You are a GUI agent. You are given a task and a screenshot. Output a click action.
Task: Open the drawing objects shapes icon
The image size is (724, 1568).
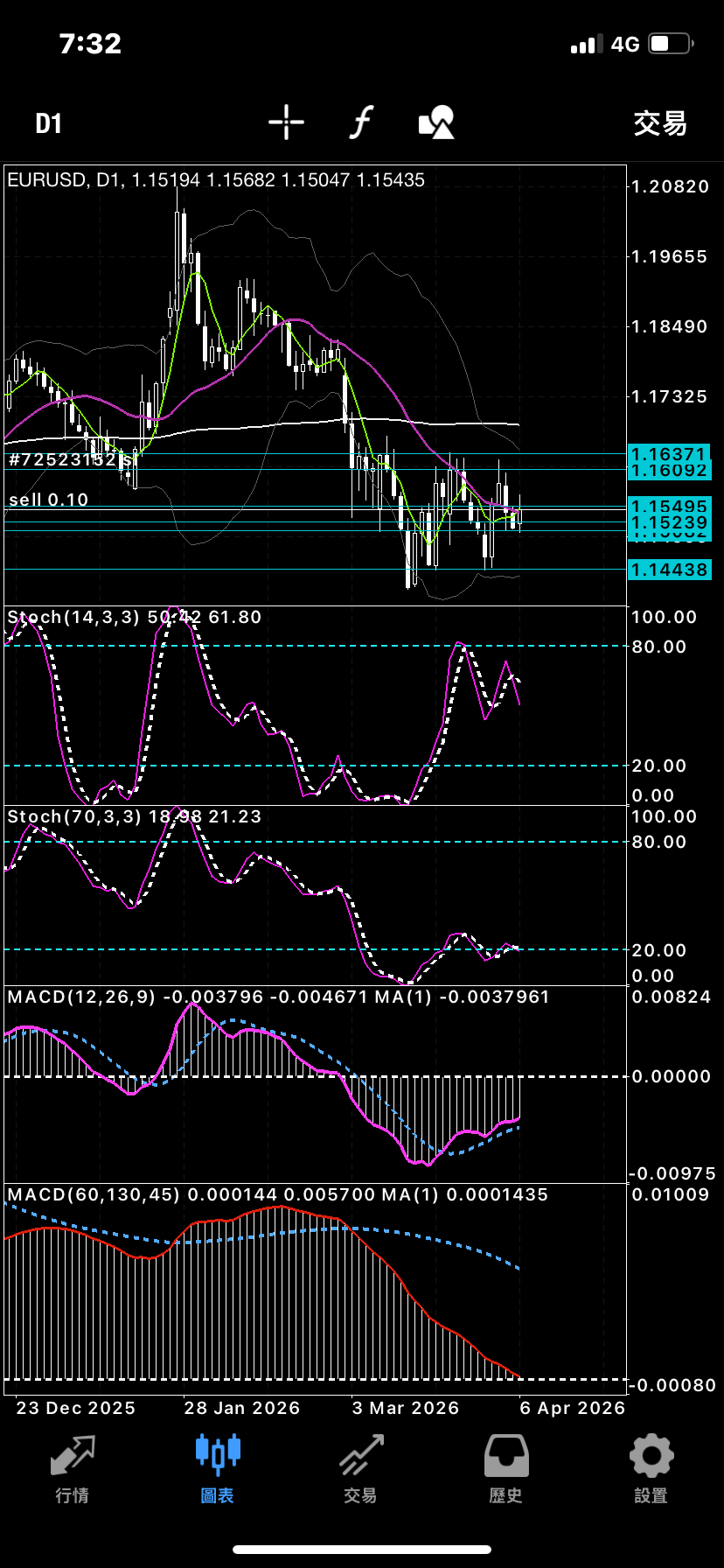[436, 122]
